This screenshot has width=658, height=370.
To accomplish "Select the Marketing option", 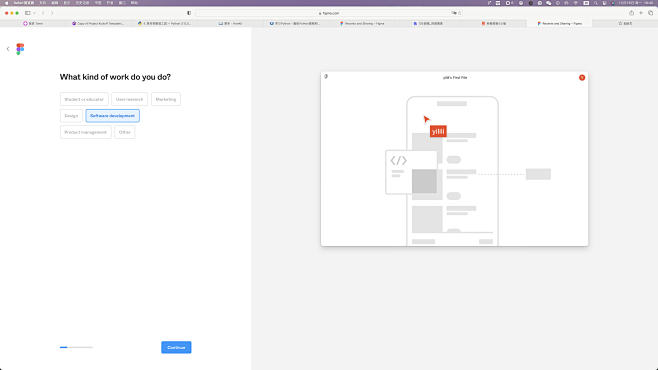I will [x=166, y=99].
